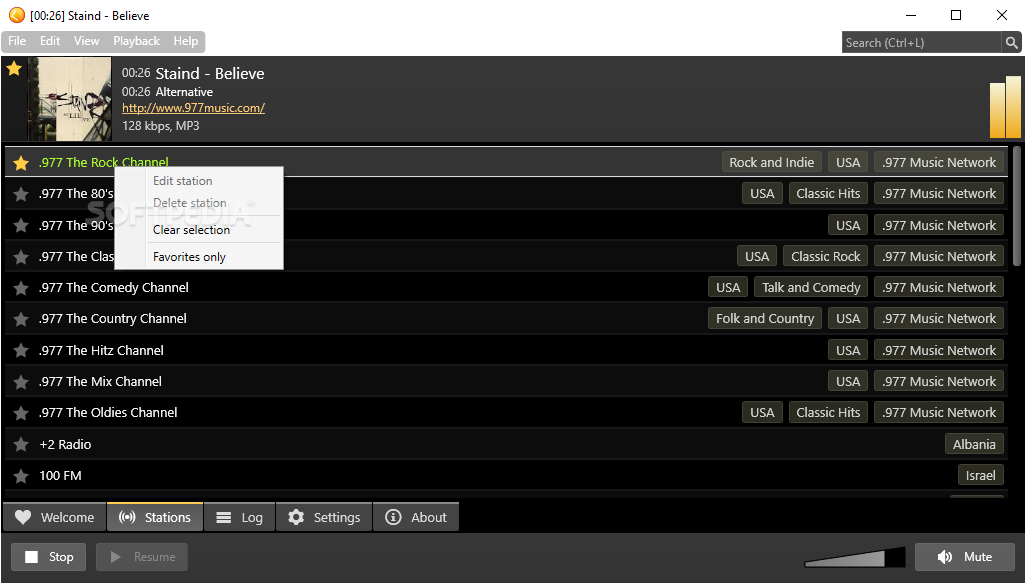Click the Israel tag on 100 FM
This screenshot has width=1026, height=584.
[x=980, y=476]
